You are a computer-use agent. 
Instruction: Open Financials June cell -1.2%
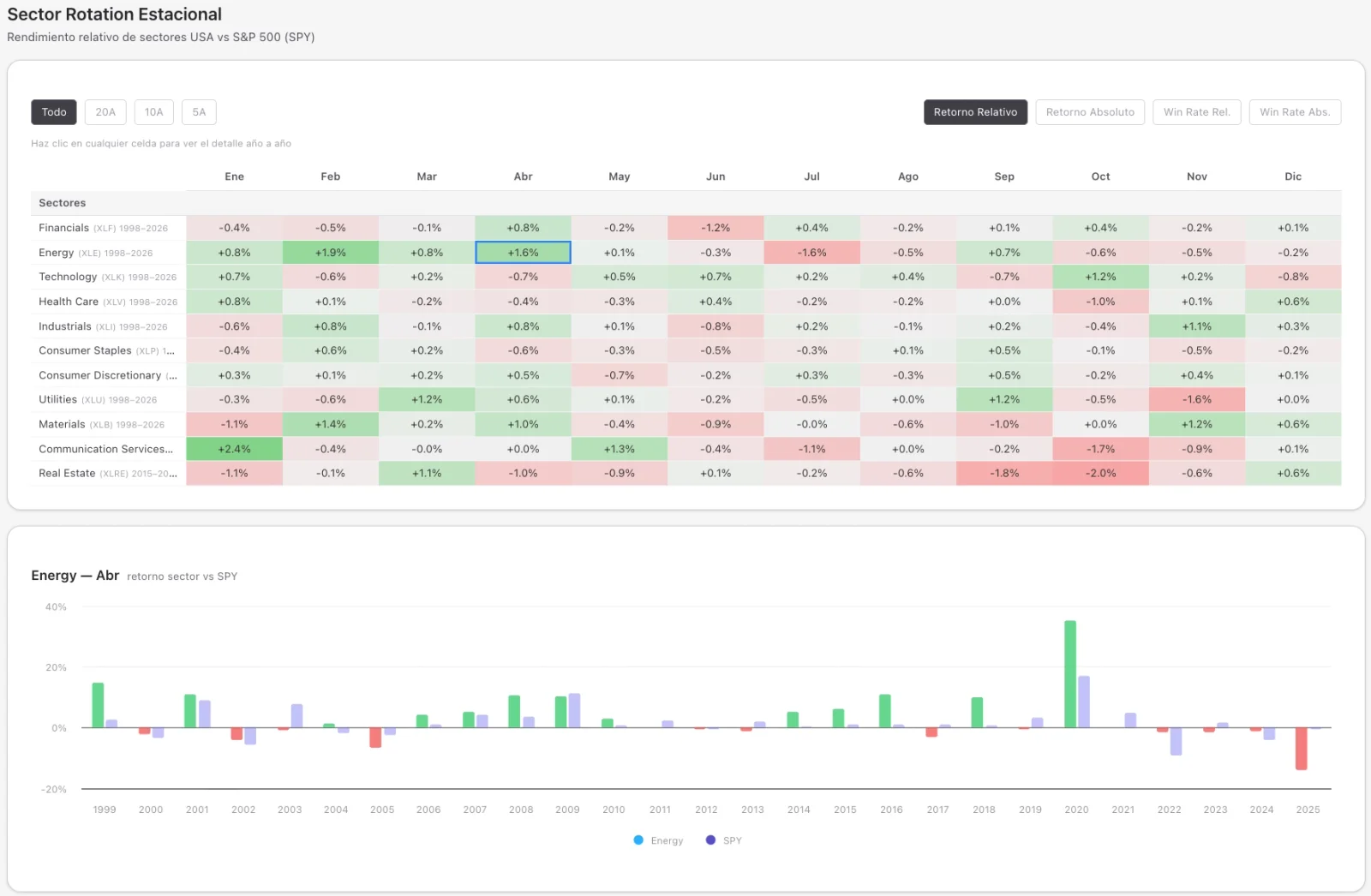tap(715, 228)
